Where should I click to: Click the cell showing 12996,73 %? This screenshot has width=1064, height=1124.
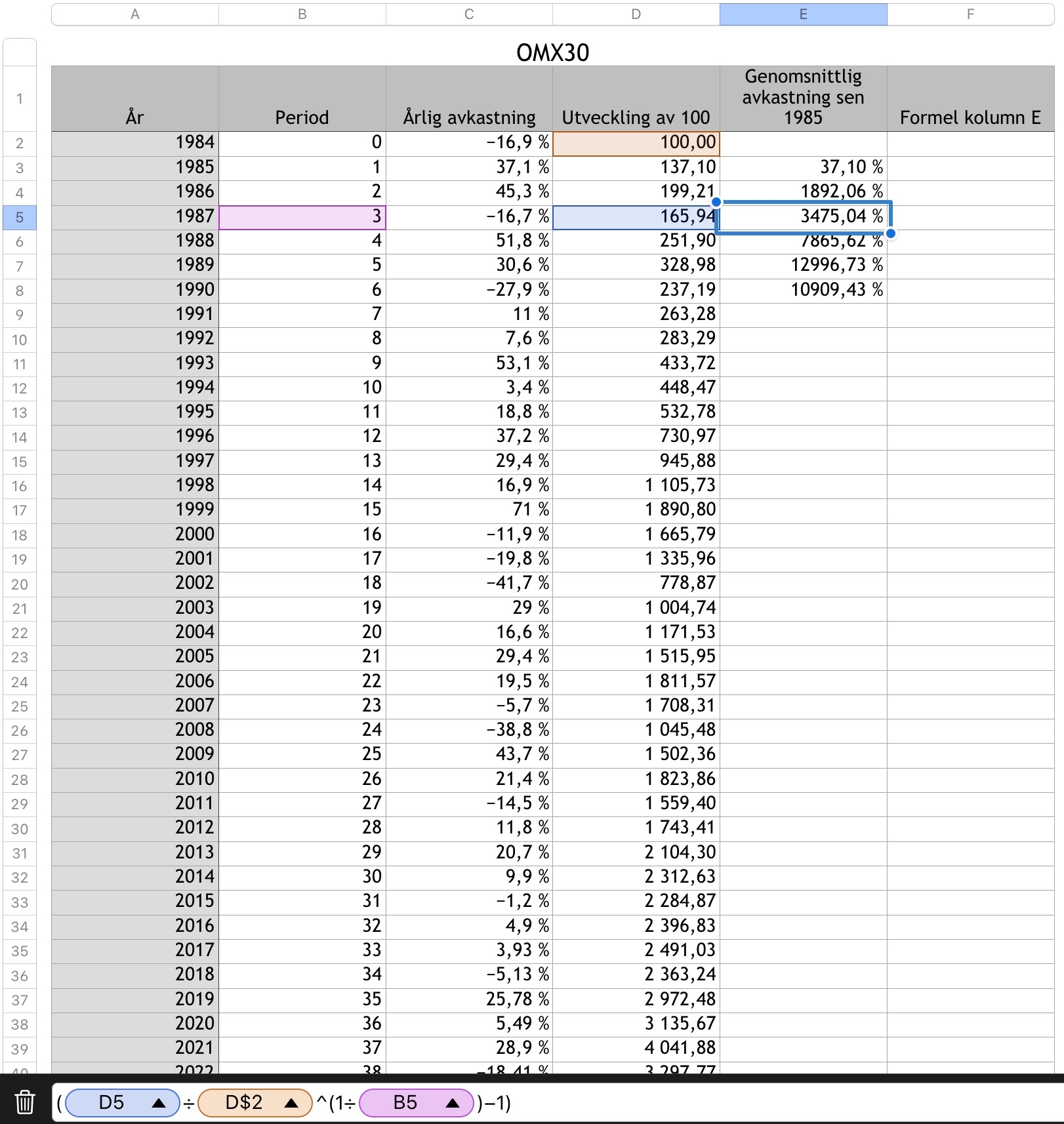tap(804, 266)
